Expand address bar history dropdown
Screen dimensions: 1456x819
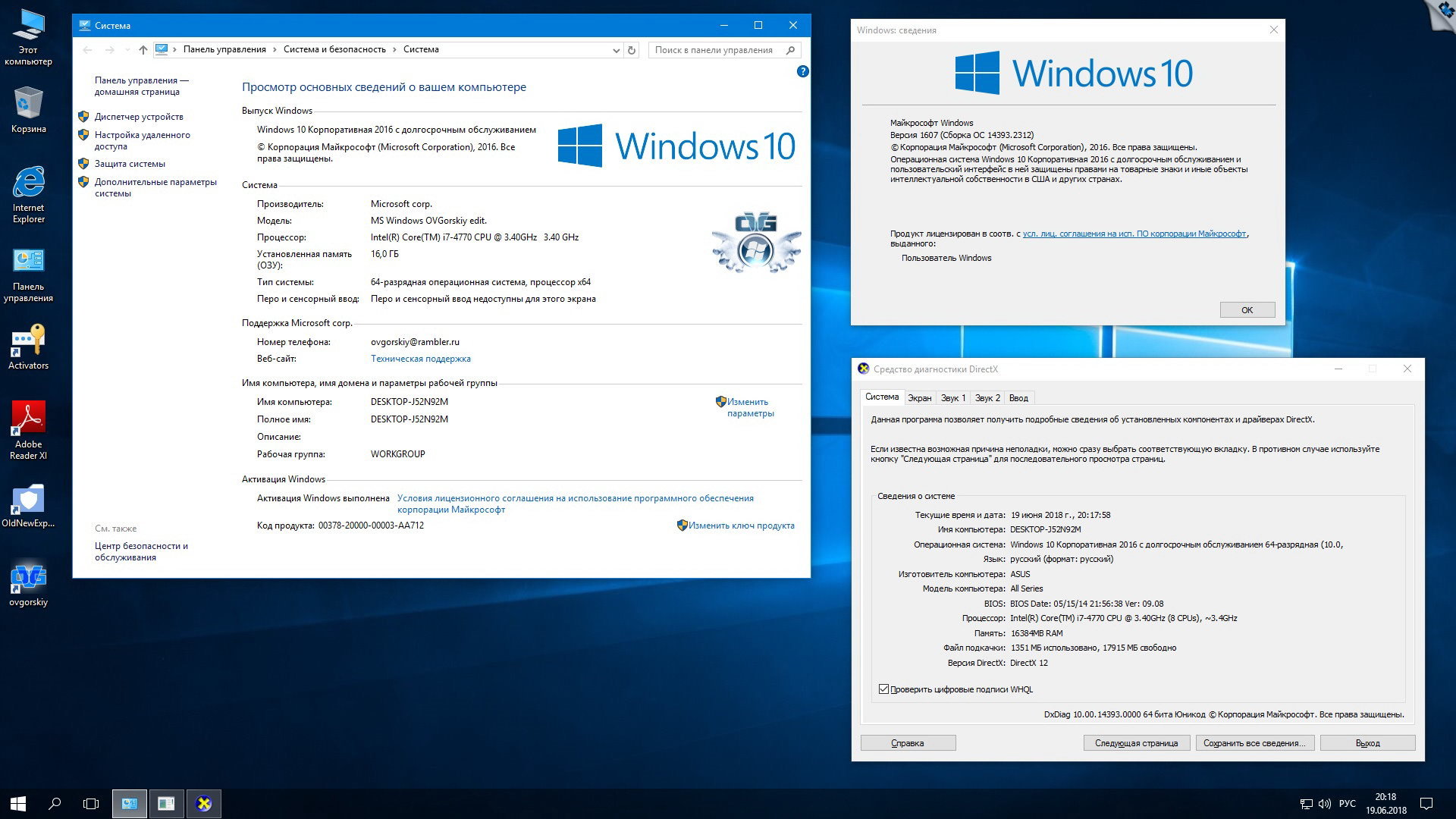(x=616, y=50)
